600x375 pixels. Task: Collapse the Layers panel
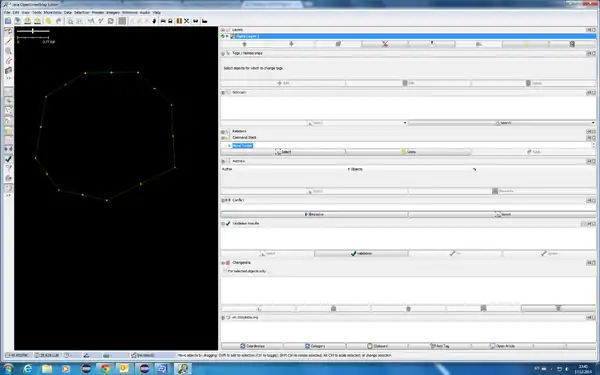(x=223, y=30)
